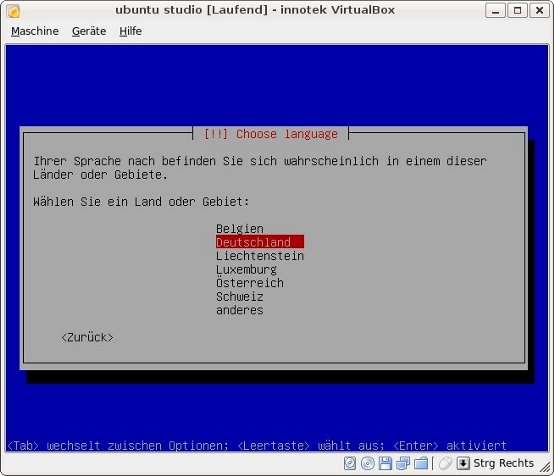Open the Maschine menu
This screenshot has width=554, height=476.
click(x=35, y=31)
